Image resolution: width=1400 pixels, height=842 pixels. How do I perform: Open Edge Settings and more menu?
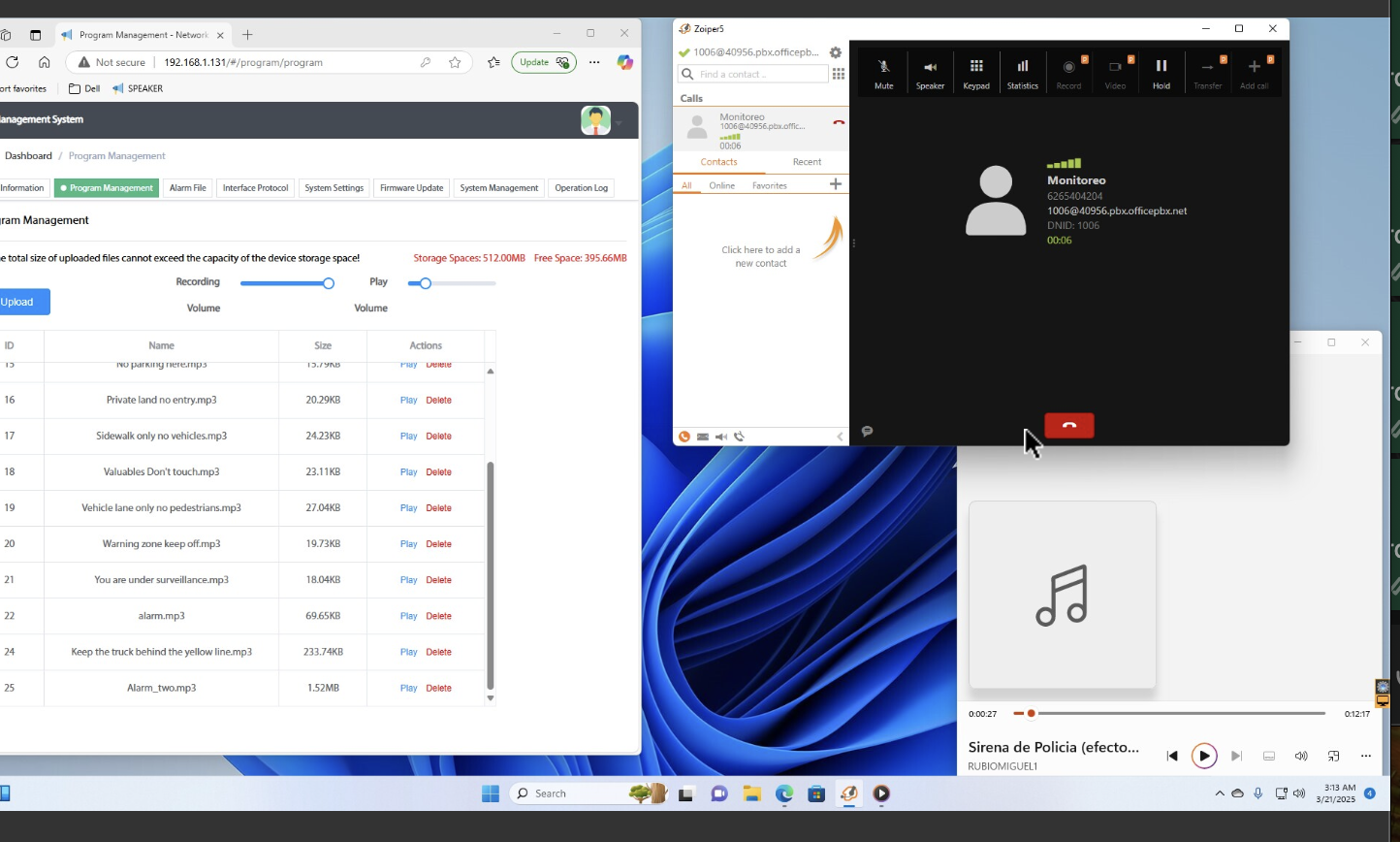point(594,62)
